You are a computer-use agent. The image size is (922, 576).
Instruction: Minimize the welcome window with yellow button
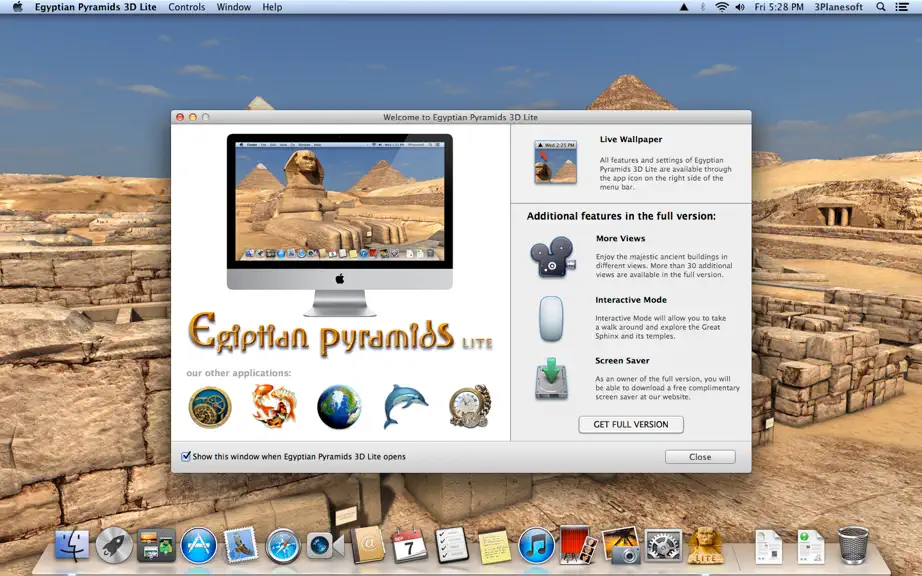(x=192, y=117)
